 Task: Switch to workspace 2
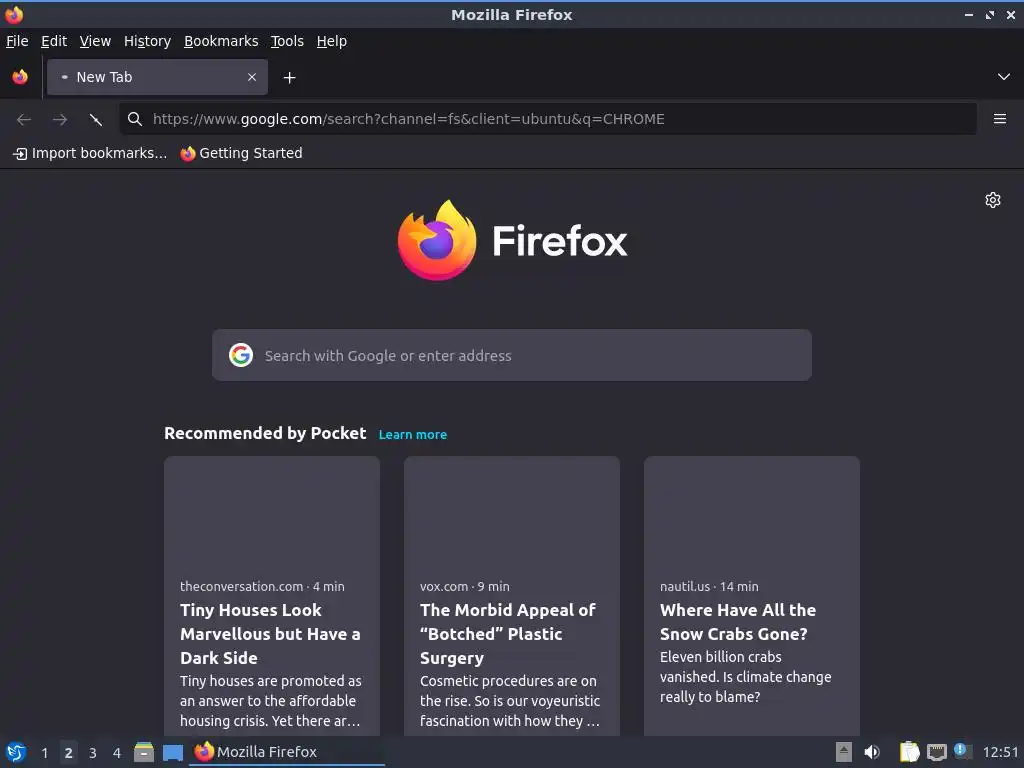pos(69,753)
